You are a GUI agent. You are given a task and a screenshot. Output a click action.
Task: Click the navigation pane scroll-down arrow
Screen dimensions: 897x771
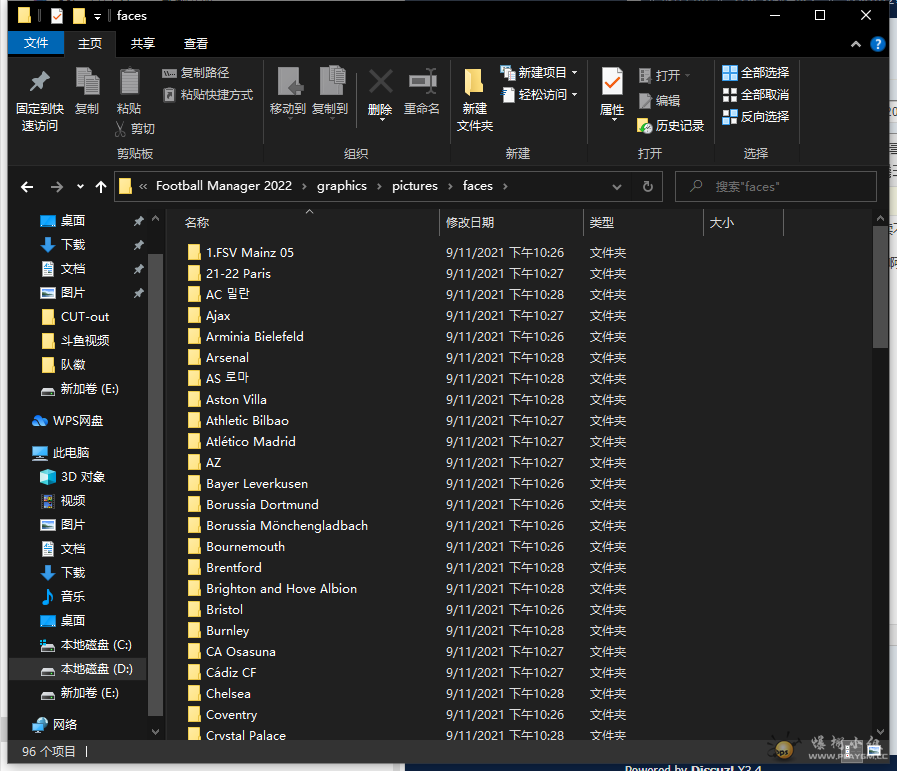tap(156, 732)
